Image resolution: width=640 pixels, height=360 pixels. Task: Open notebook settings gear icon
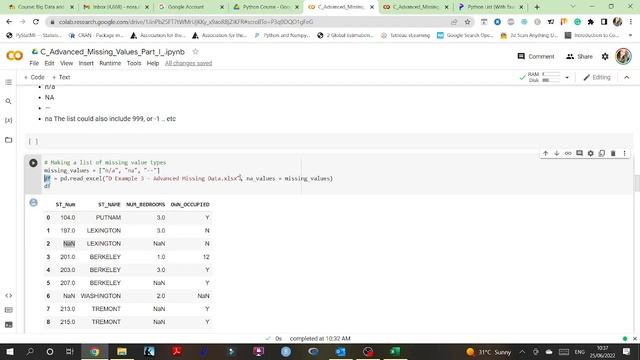click(x=605, y=56)
